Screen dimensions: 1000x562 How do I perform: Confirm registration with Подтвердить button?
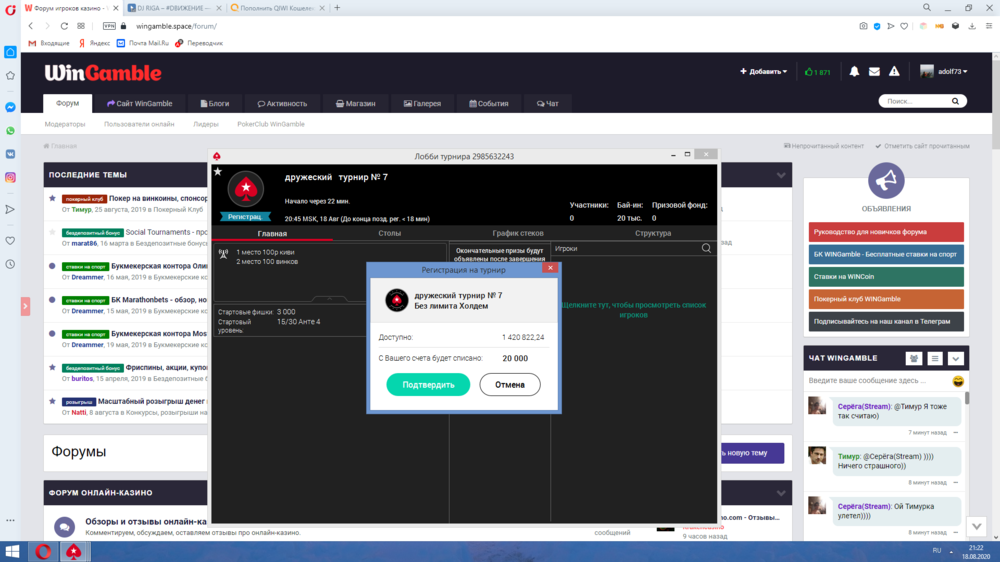428,384
